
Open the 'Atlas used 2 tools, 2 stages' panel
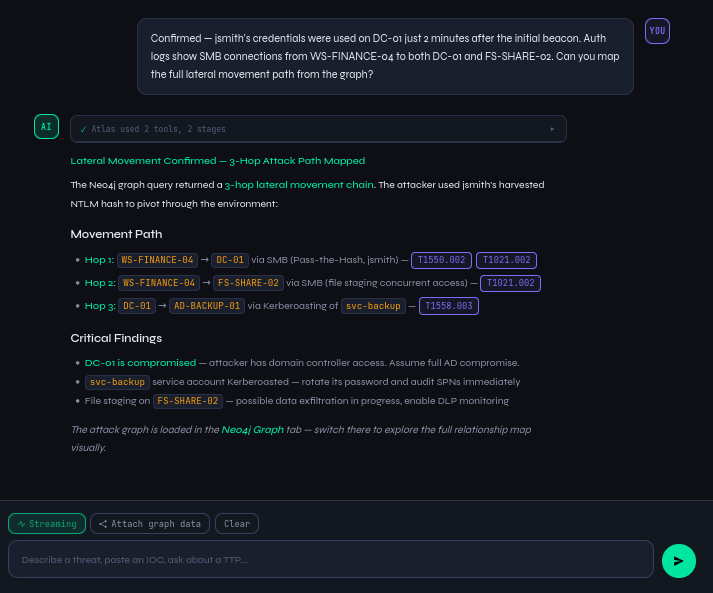pyautogui.click(x=318, y=129)
